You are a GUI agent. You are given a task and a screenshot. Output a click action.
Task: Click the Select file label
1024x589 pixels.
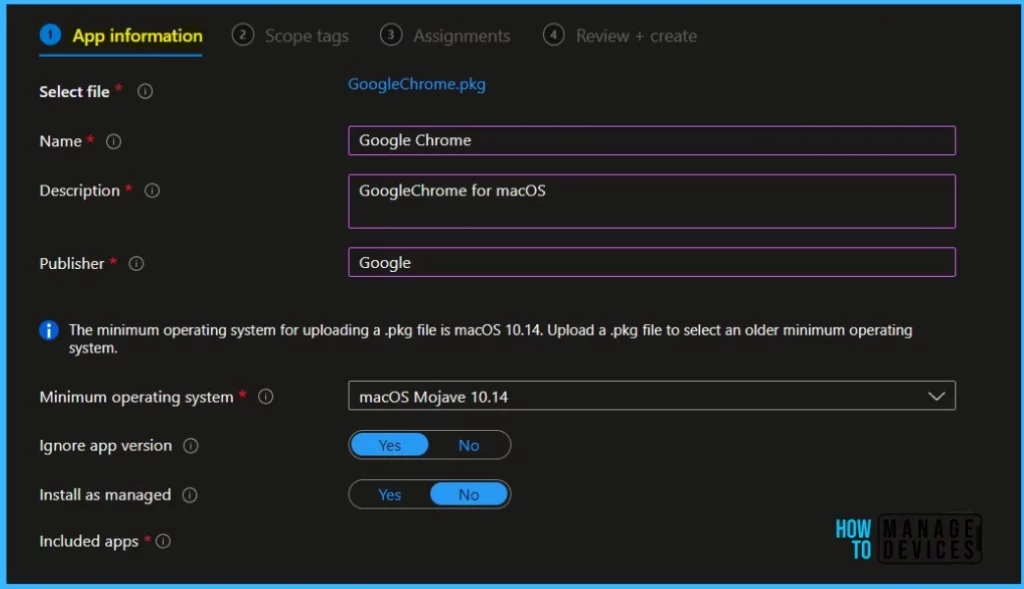[x=74, y=91]
